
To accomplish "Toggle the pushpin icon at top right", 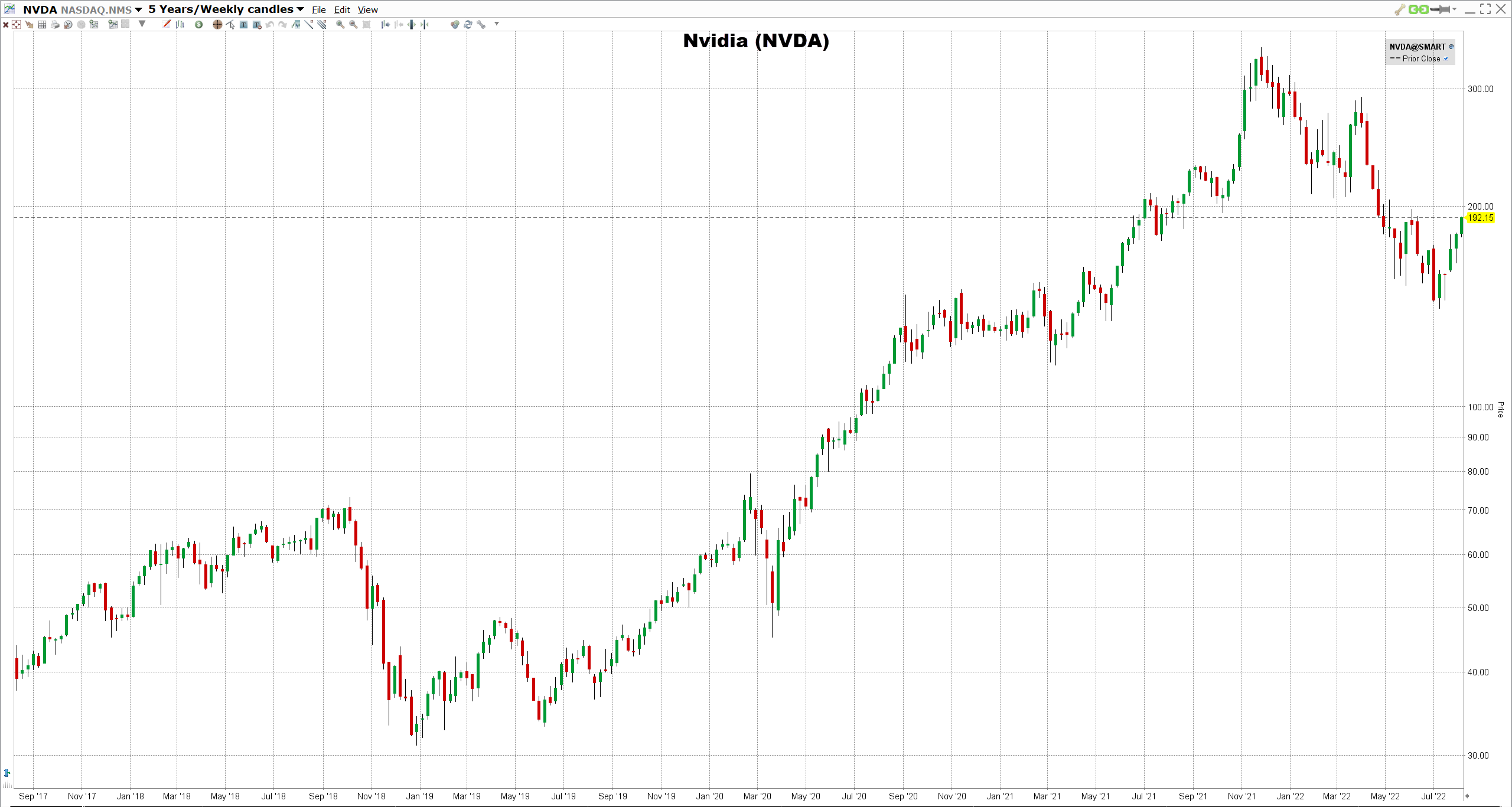I will pyautogui.click(x=1441, y=9).
